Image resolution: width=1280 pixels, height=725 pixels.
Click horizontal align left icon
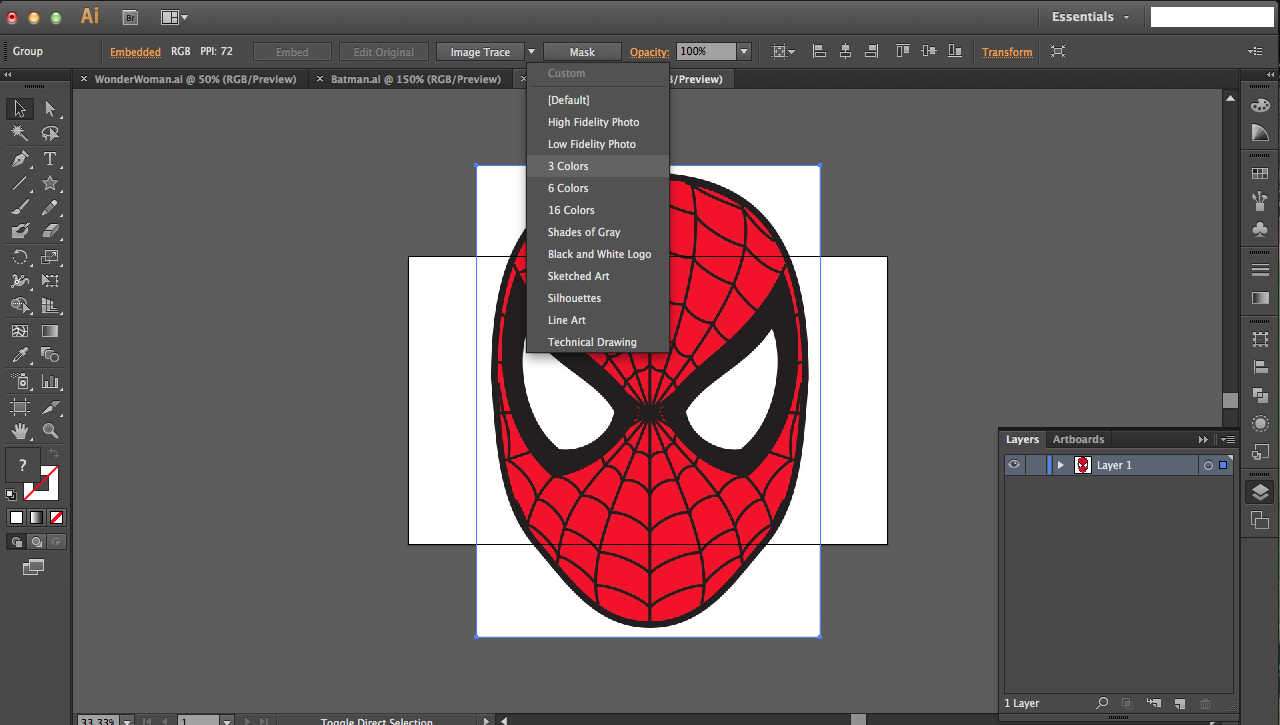point(819,51)
